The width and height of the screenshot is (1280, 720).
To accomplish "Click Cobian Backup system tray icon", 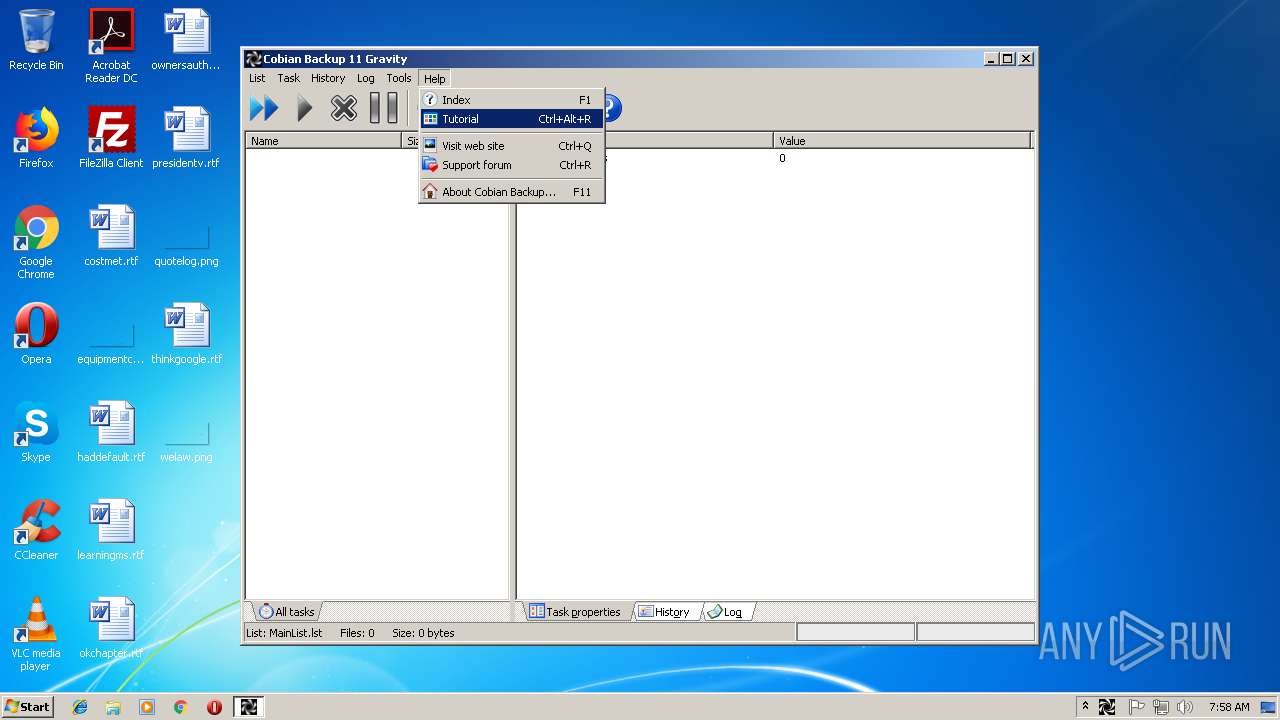I will point(1107,707).
